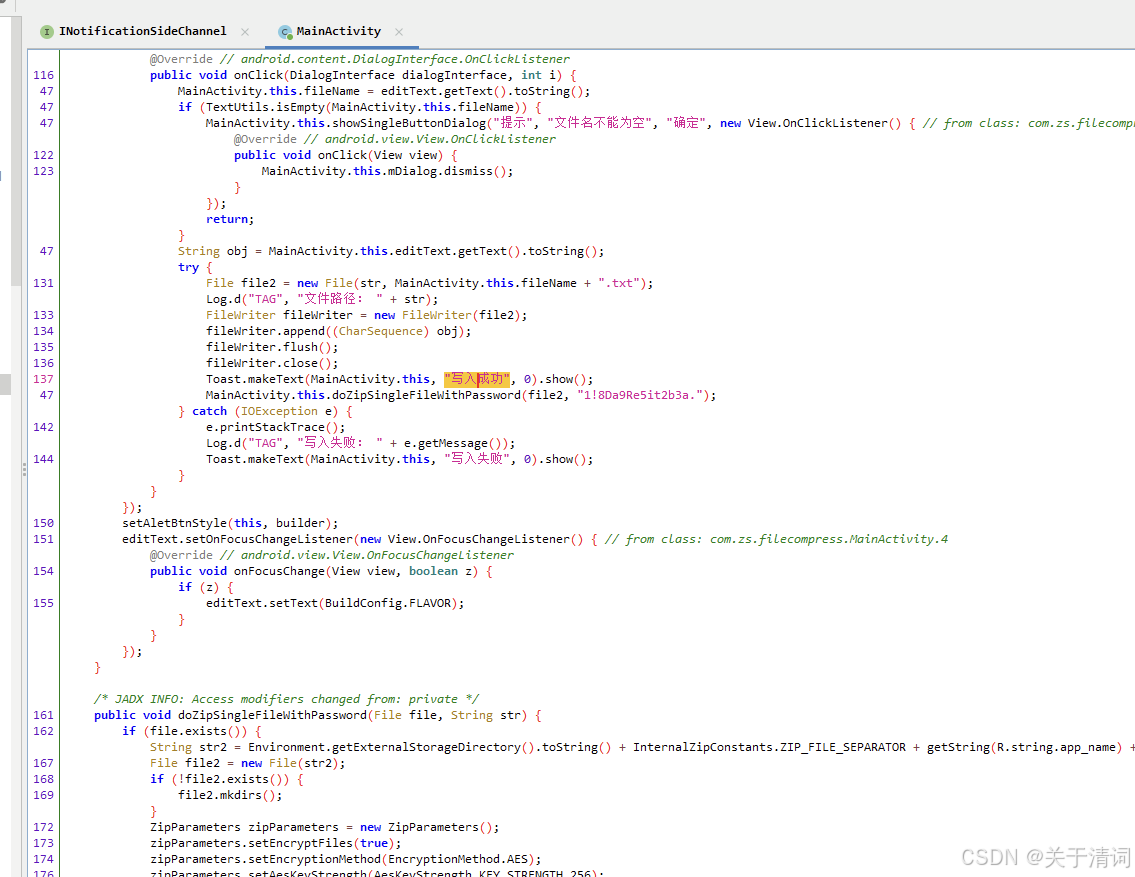Viewport: 1135px width, 877px height.
Task: Click the file2.mkdirs() statement
Action: 230,795
